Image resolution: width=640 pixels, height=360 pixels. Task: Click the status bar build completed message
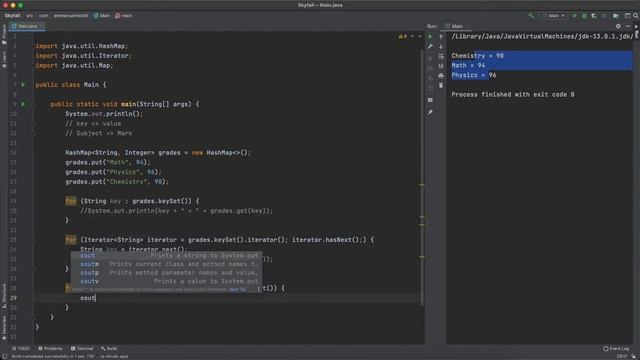(69, 356)
